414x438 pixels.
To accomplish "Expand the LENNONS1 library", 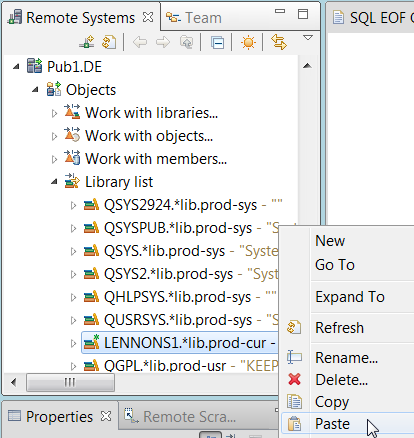I will tap(73, 343).
